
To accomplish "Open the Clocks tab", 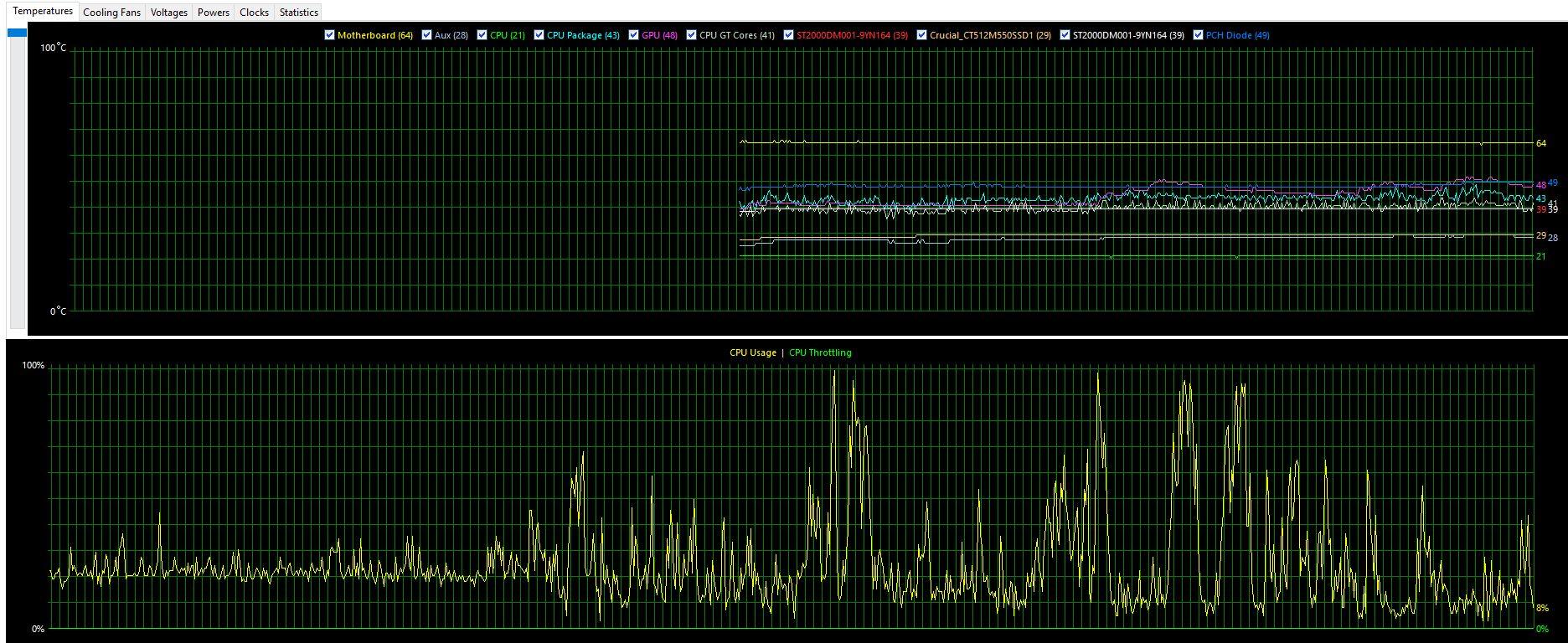I will coord(254,13).
